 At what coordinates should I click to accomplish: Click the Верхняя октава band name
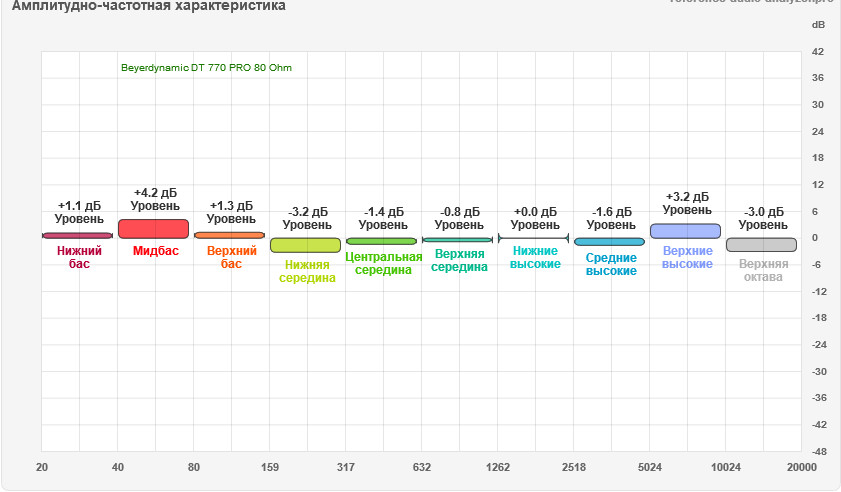pos(763,270)
